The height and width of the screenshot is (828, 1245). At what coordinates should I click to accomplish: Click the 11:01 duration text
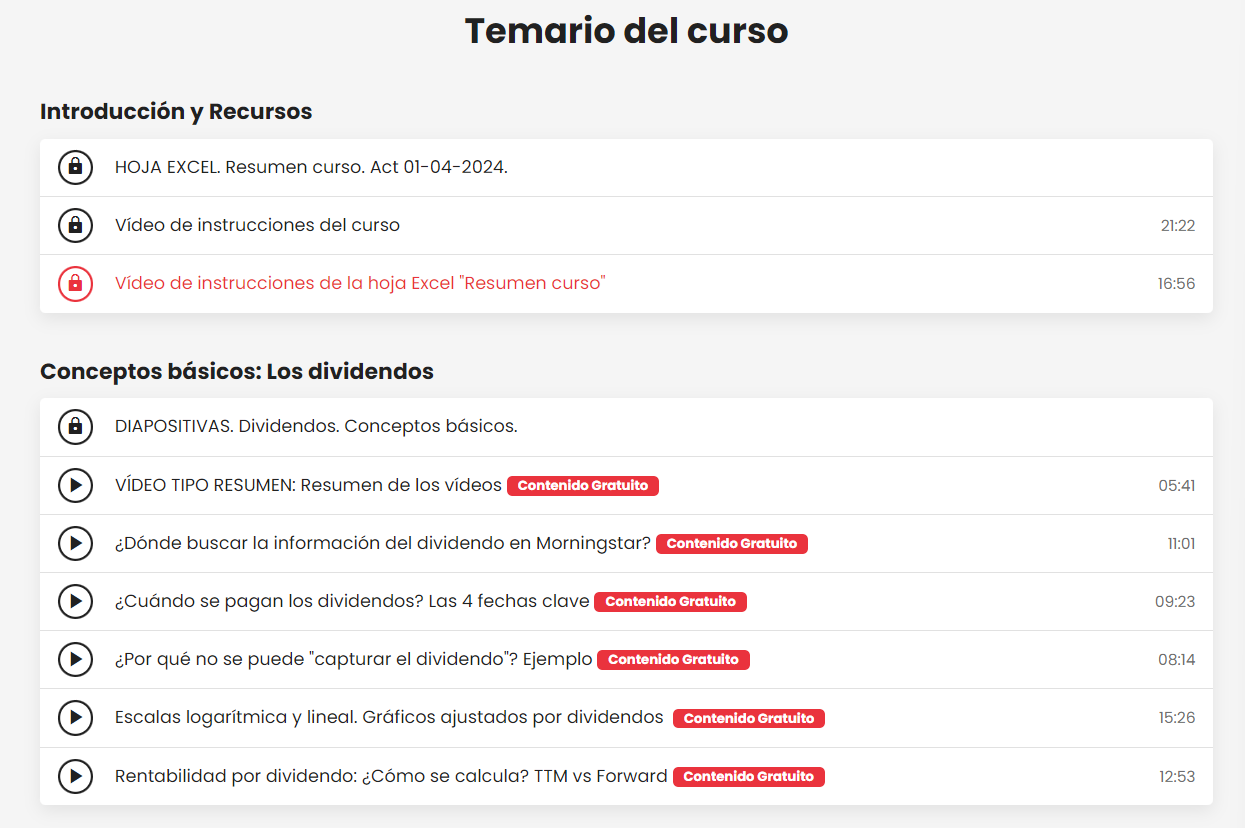pos(1181,544)
